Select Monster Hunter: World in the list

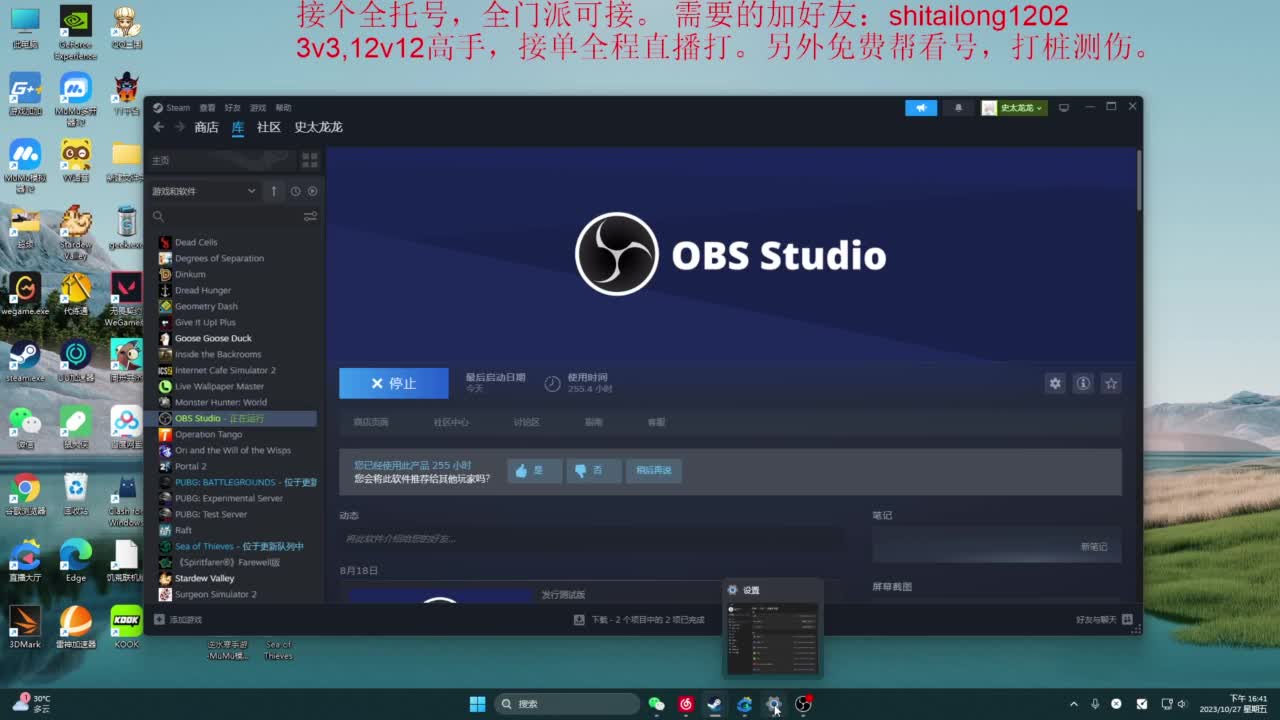click(x=221, y=402)
